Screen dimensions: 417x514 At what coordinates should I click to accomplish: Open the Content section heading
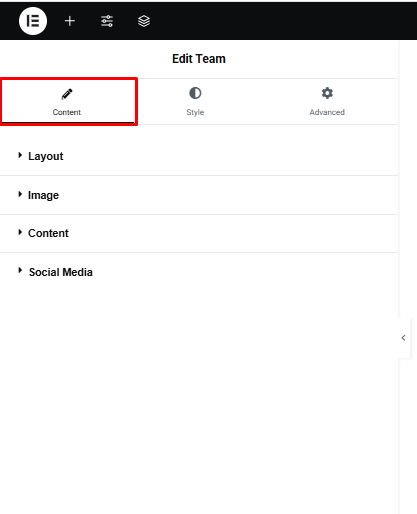click(x=48, y=233)
